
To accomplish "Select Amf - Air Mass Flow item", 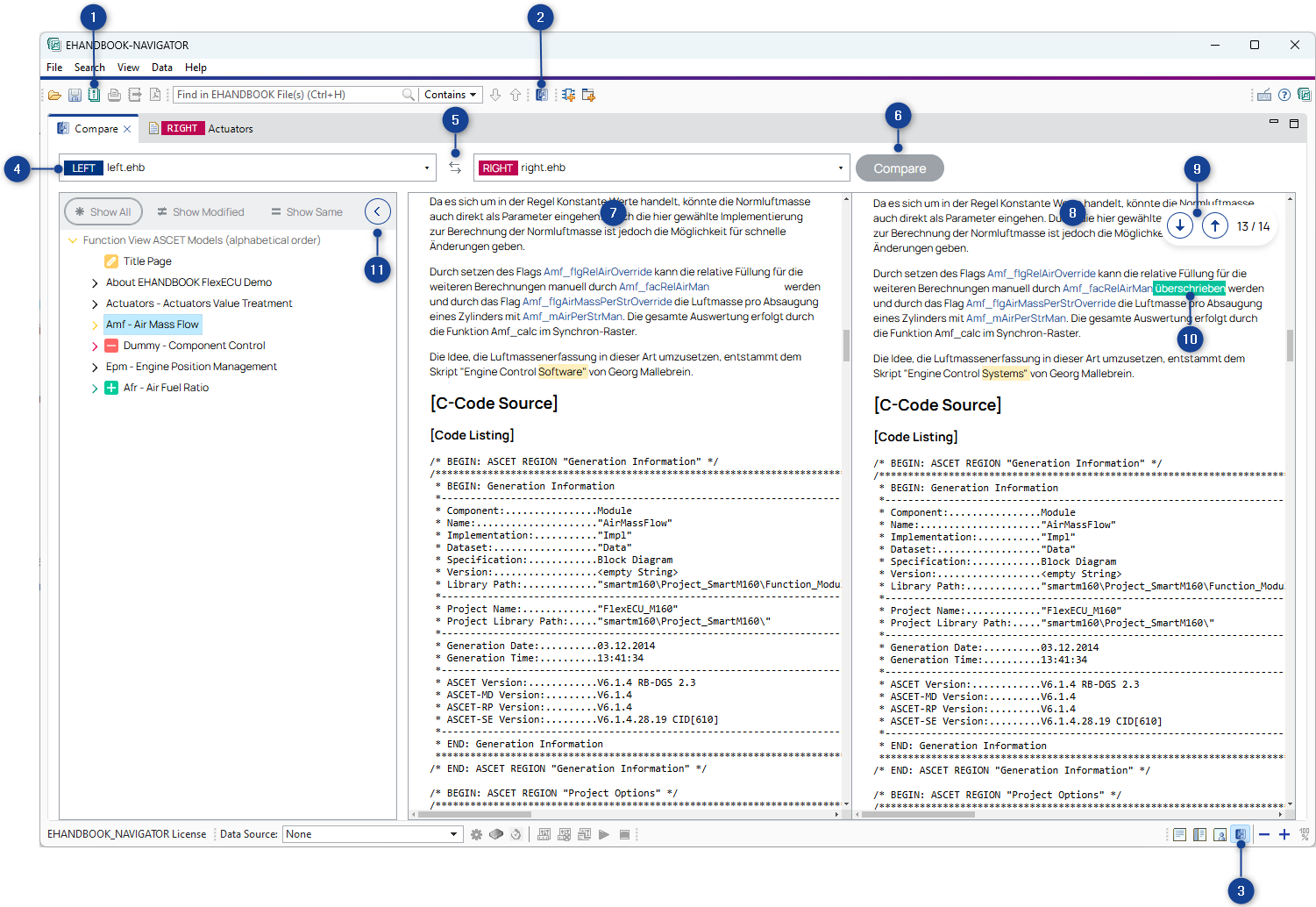I will click(153, 325).
